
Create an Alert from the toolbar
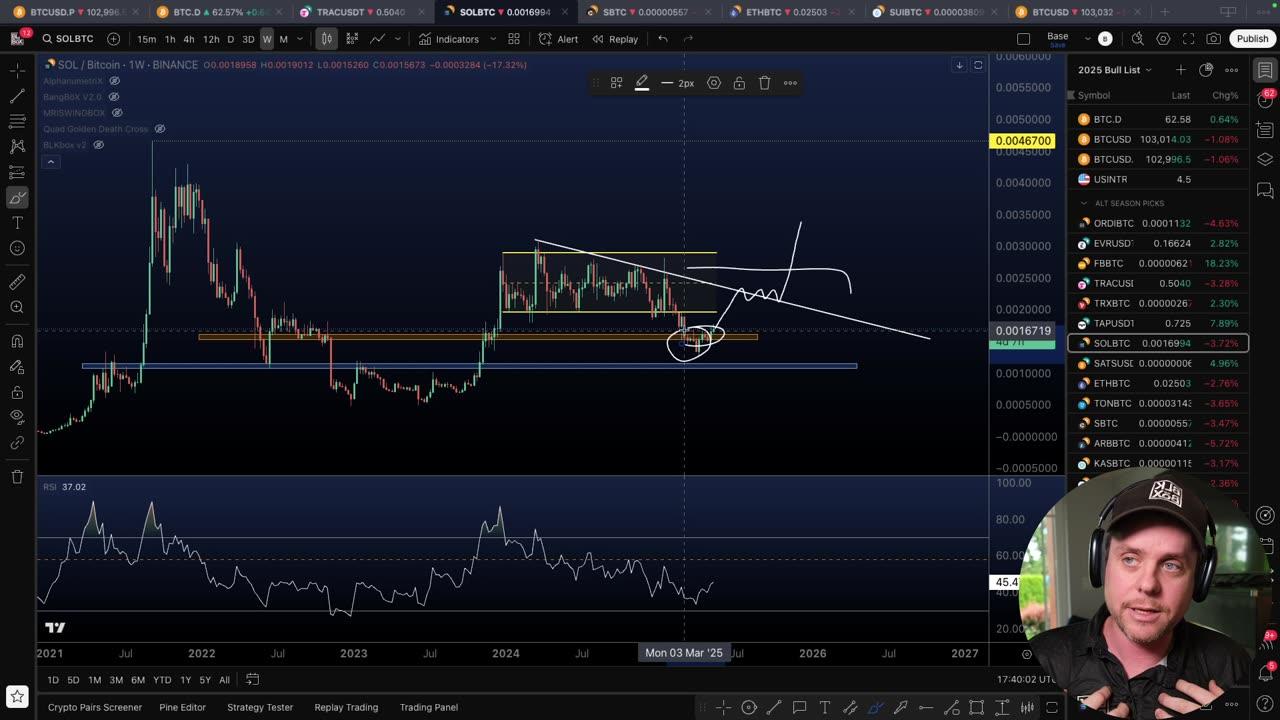pyautogui.click(x=559, y=39)
